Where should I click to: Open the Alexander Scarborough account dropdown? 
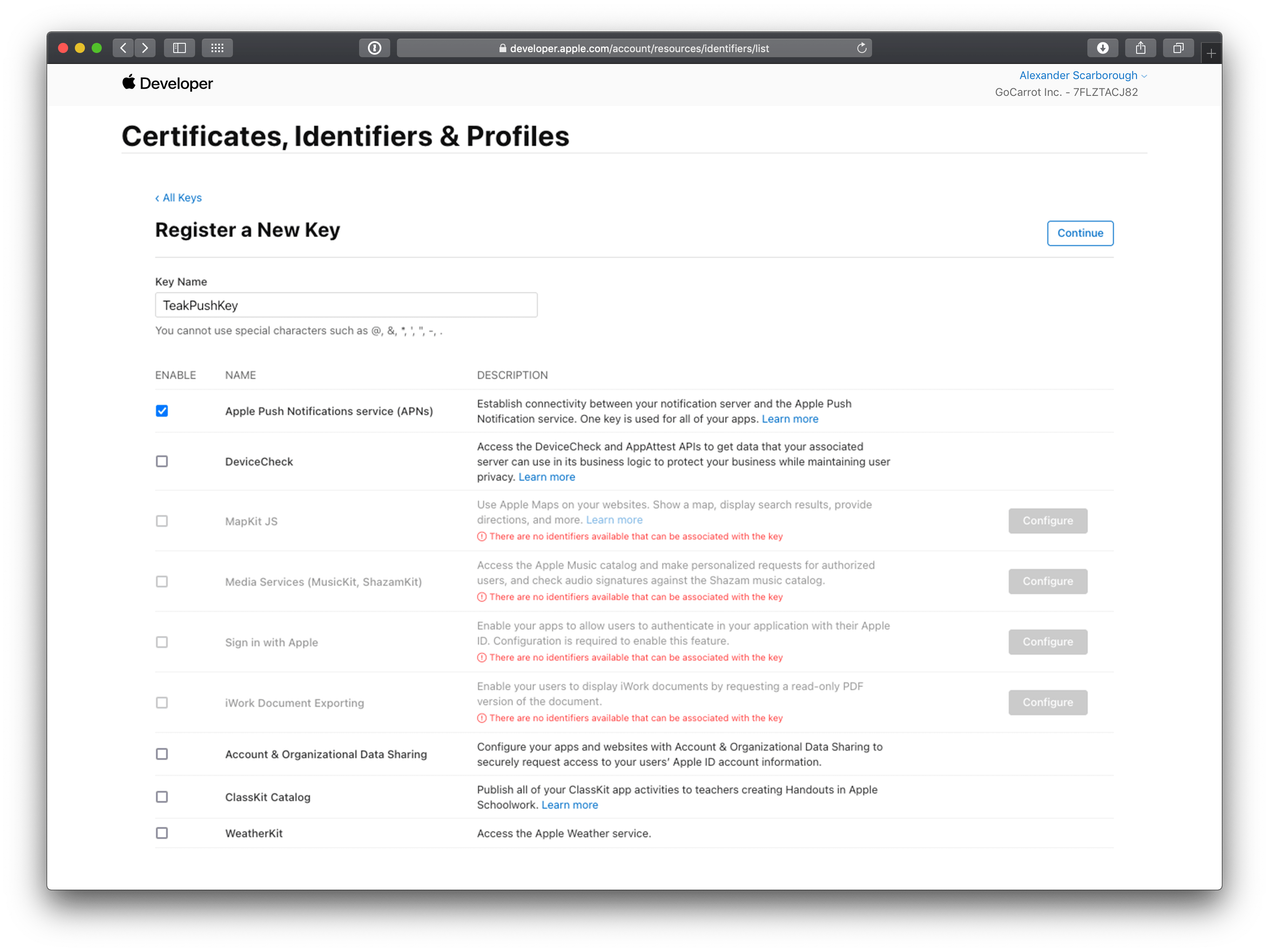[x=1083, y=75]
